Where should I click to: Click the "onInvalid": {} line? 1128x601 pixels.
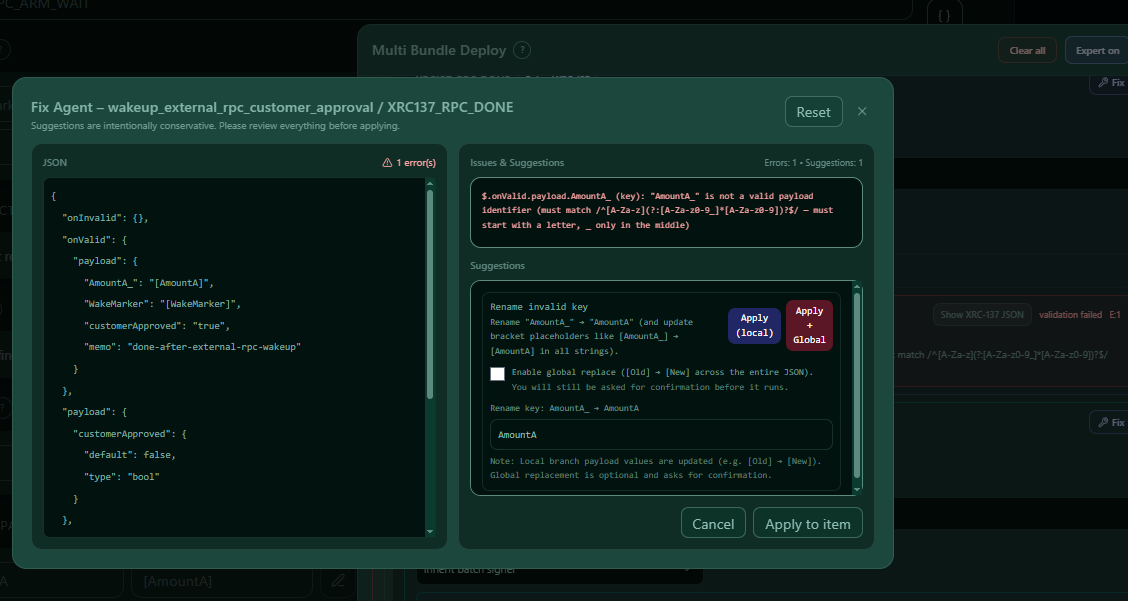click(105, 217)
